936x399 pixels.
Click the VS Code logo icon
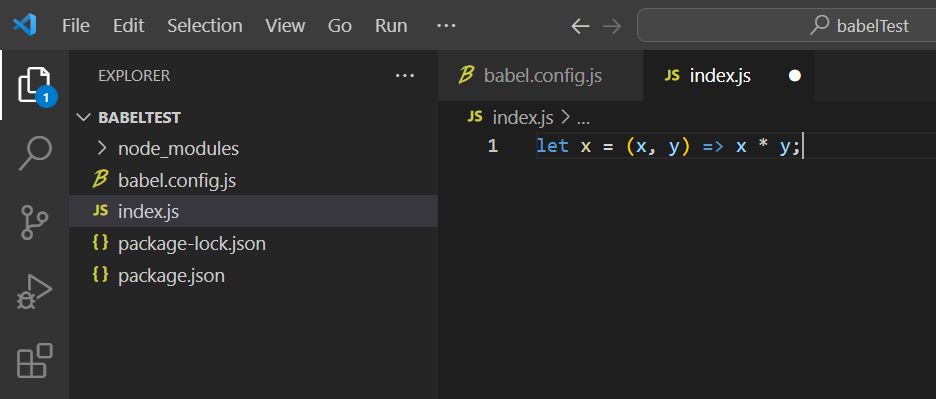(x=24, y=25)
